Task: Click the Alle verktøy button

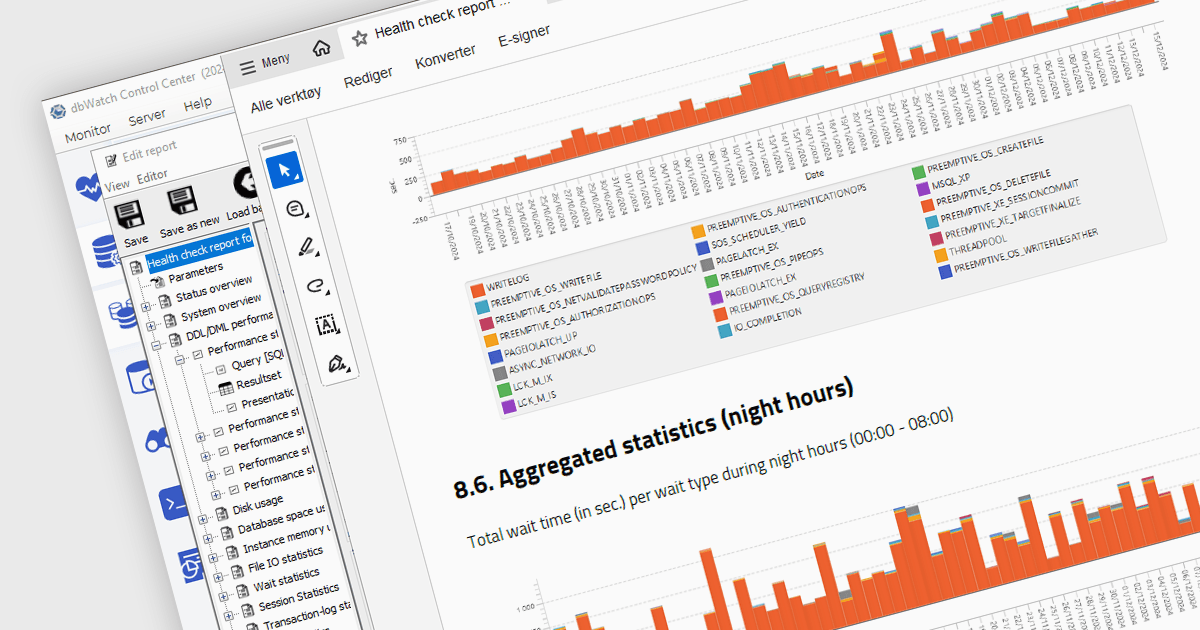Action: tap(286, 99)
